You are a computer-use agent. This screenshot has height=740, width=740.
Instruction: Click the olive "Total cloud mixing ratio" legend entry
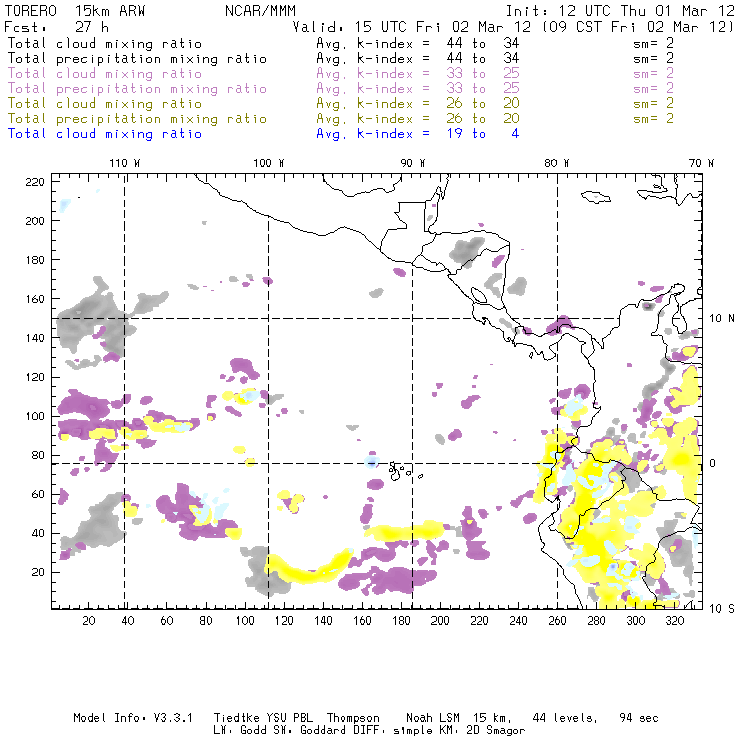105,104
